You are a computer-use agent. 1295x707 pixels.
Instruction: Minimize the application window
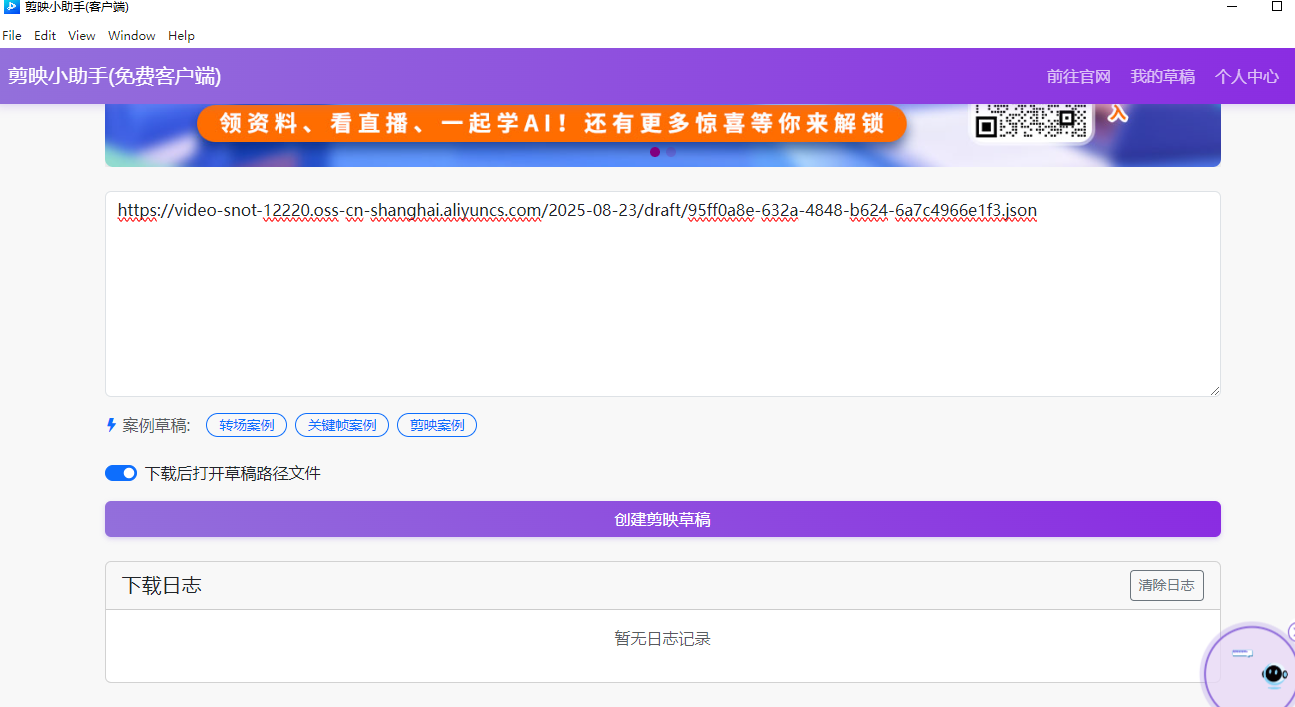click(x=1230, y=6)
